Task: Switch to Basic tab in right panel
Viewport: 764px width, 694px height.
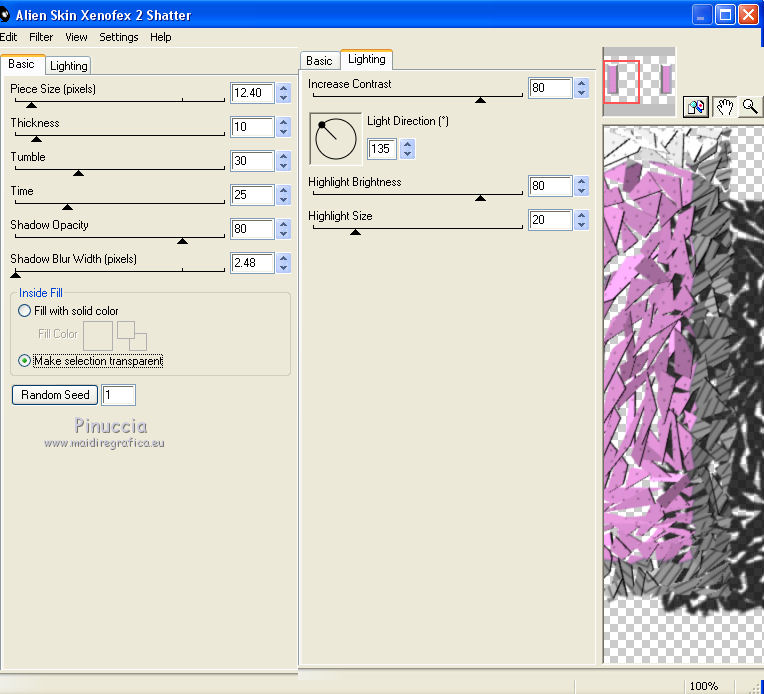Action: tap(319, 61)
